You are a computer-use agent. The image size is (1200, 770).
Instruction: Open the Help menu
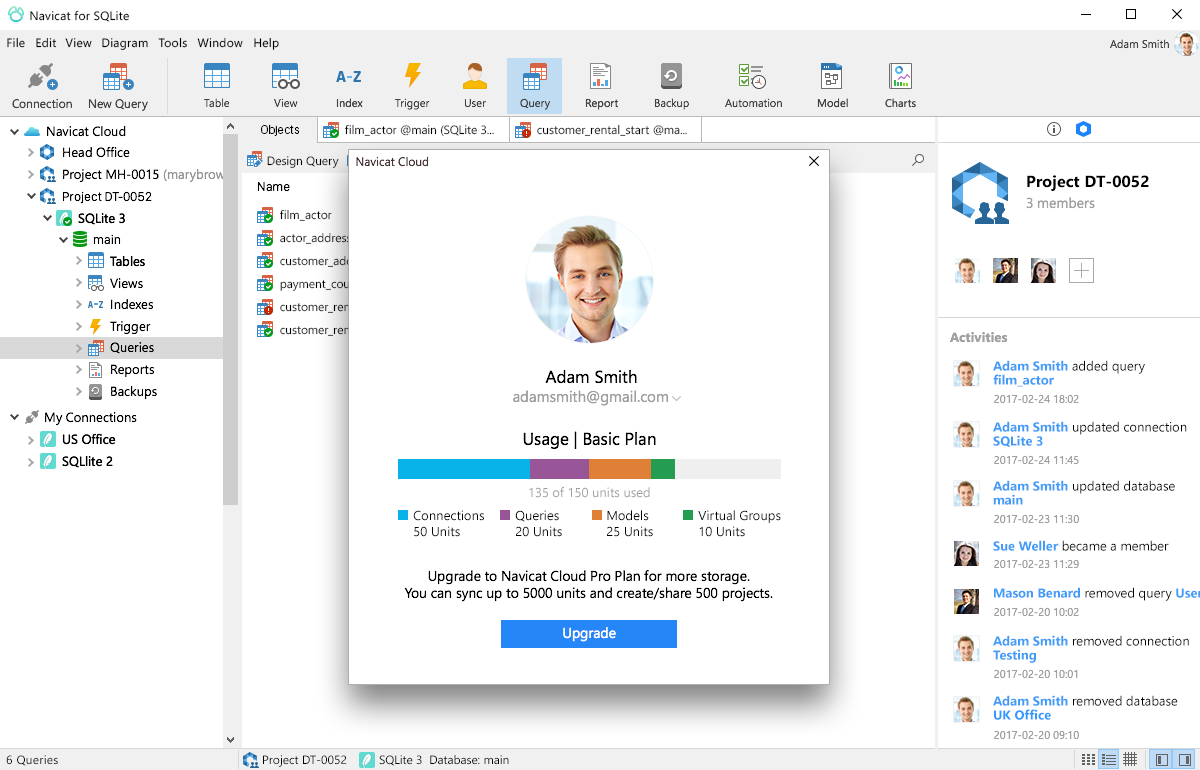coord(266,43)
